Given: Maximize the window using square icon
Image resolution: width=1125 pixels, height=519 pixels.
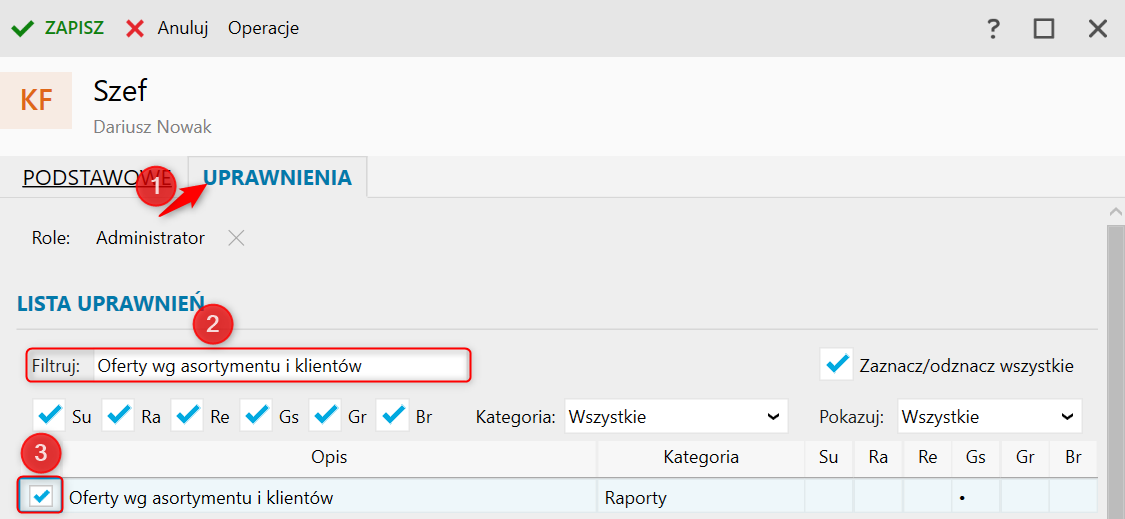Looking at the screenshot, I should [x=1044, y=28].
